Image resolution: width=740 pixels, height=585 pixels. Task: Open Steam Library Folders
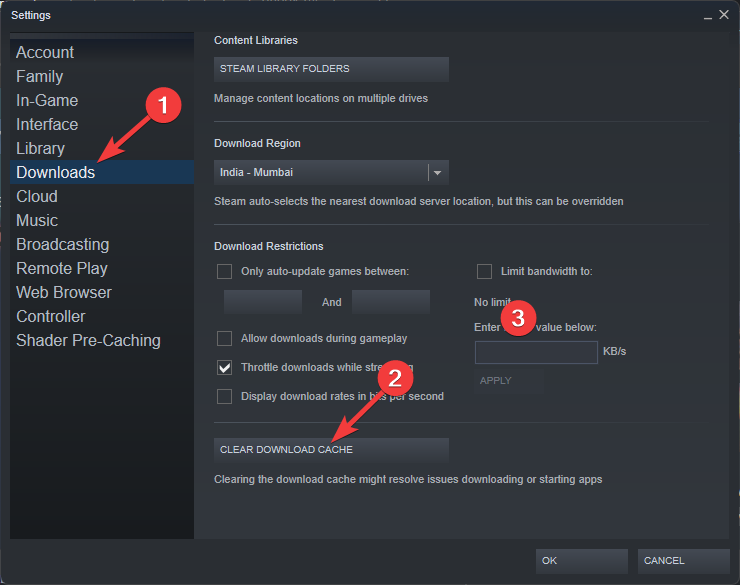point(331,69)
